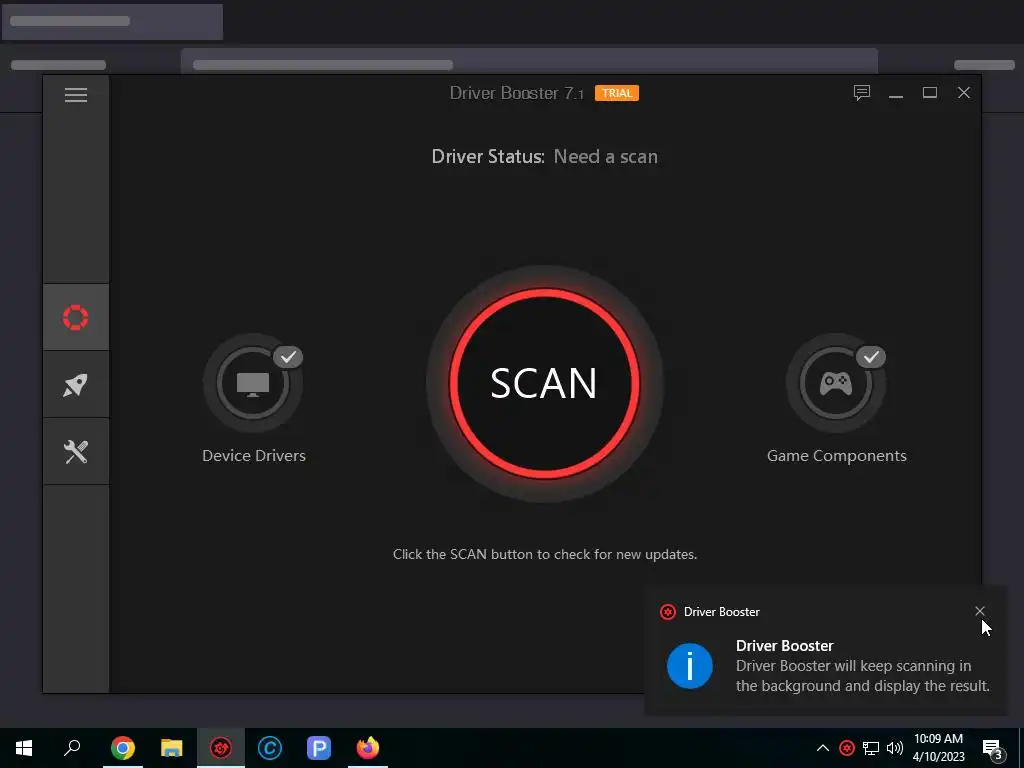Open the blue C app in taskbar
Screen dimensions: 1024x768
pyautogui.click(x=270, y=748)
